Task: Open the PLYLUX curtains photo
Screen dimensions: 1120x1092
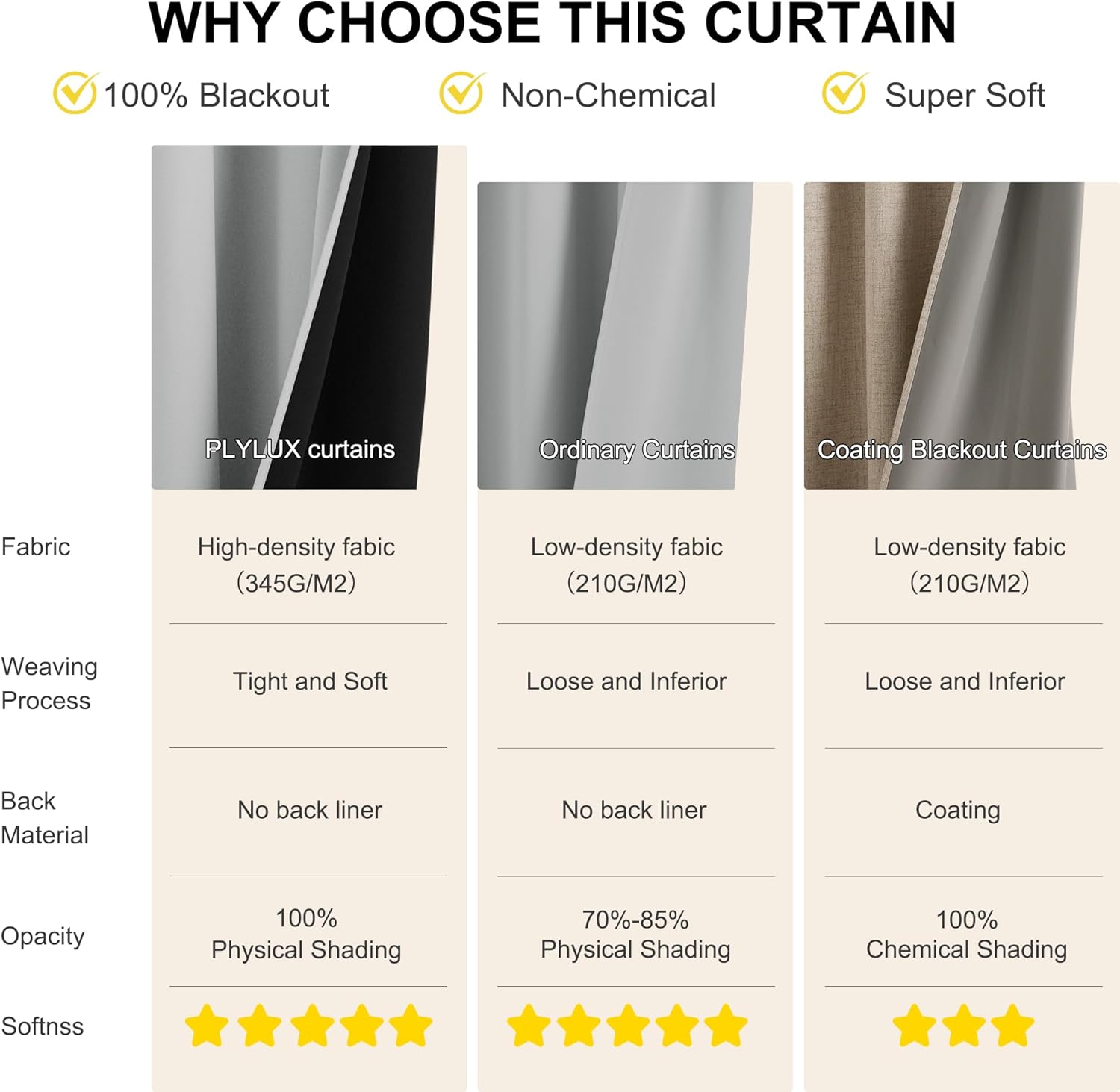Action: coord(294,317)
